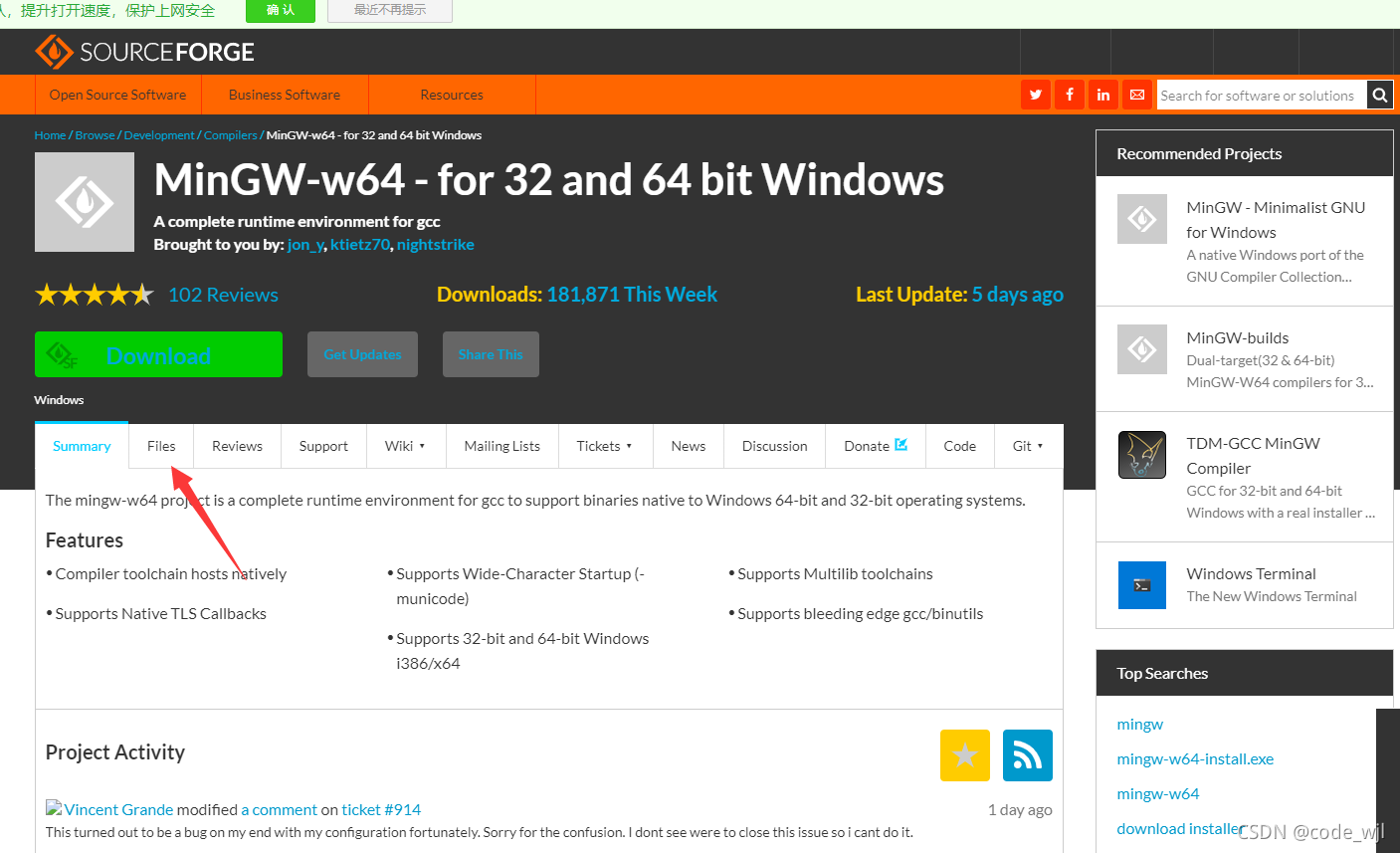This screenshot has height=853, width=1400.
Task: Click the SourceForge logo in header
Action: [x=144, y=52]
